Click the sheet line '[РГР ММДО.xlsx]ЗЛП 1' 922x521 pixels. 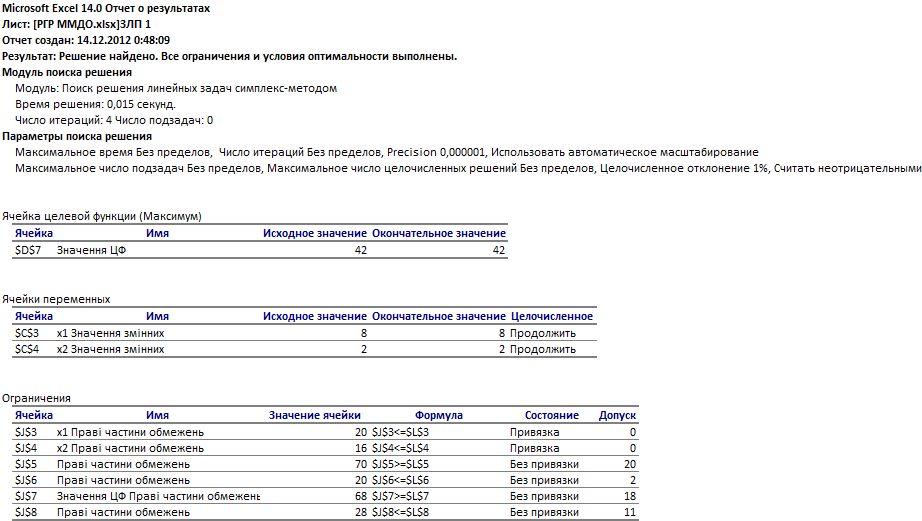(x=92, y=24)
